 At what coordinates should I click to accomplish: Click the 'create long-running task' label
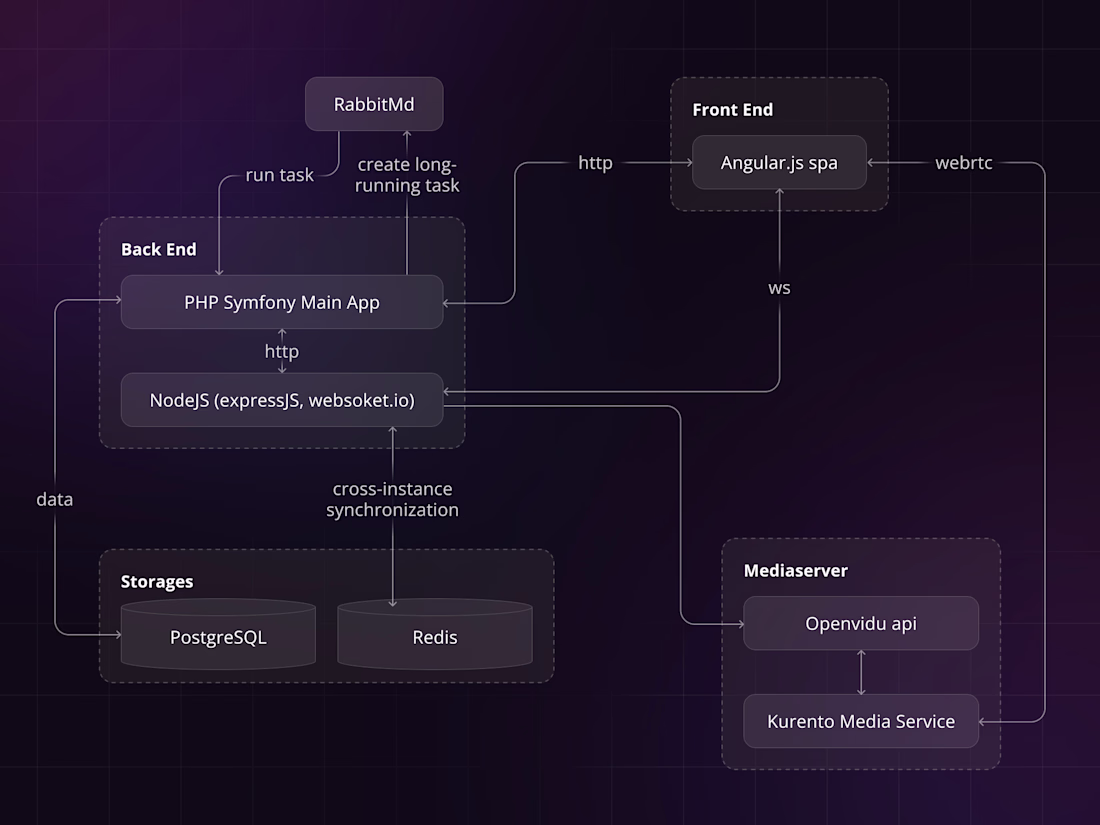pyautogui.click(x=407, y=175)
